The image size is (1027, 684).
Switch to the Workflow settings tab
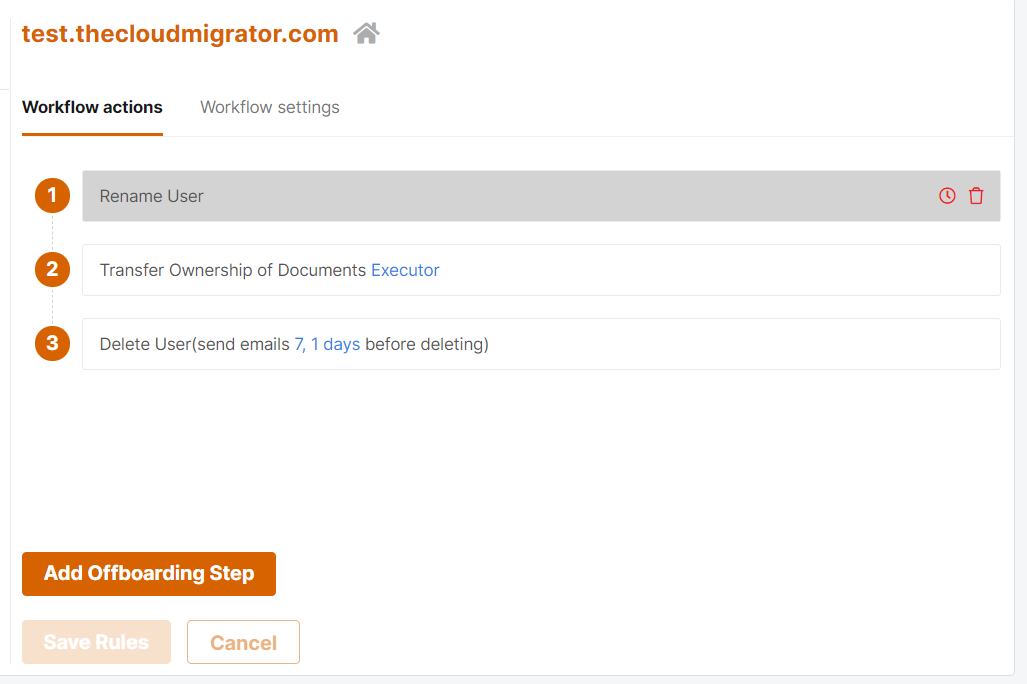click(270, 107)
